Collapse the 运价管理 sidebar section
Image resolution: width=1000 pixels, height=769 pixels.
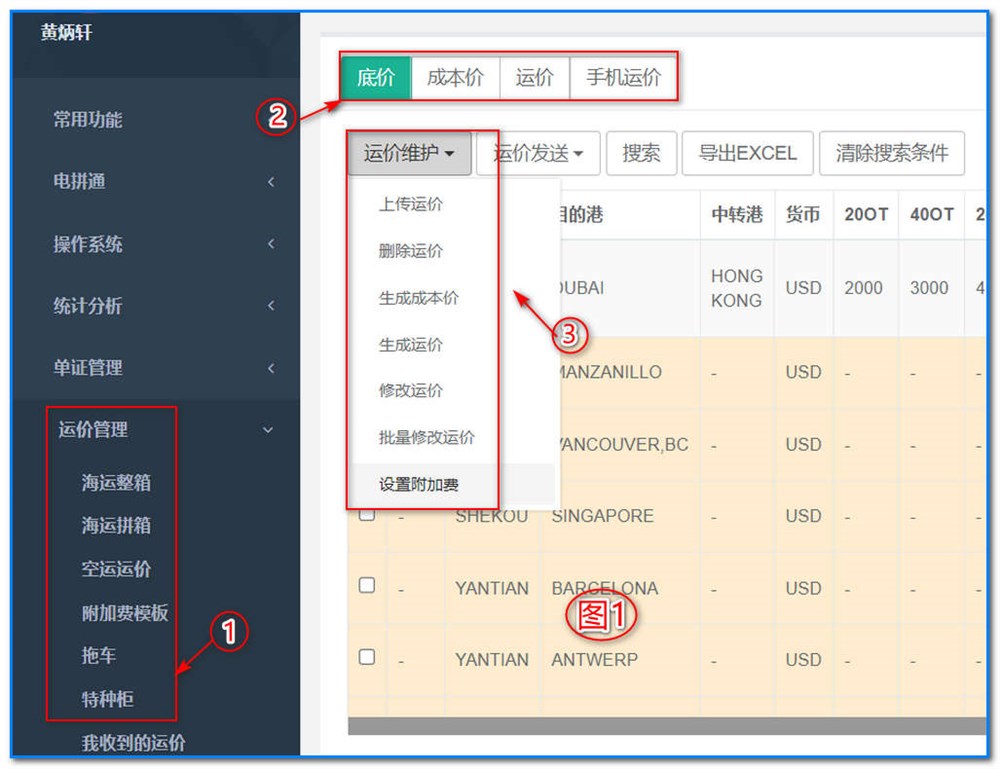95,429
